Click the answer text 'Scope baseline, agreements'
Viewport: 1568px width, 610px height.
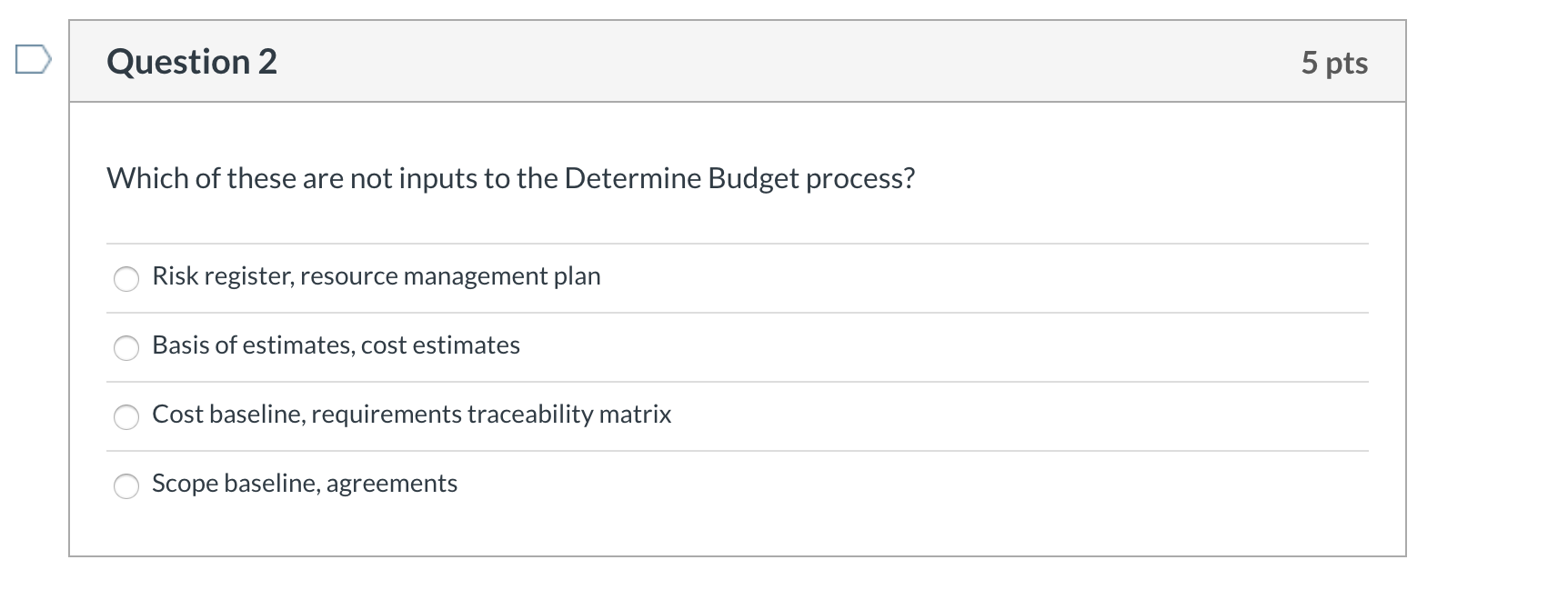point(304,484)
